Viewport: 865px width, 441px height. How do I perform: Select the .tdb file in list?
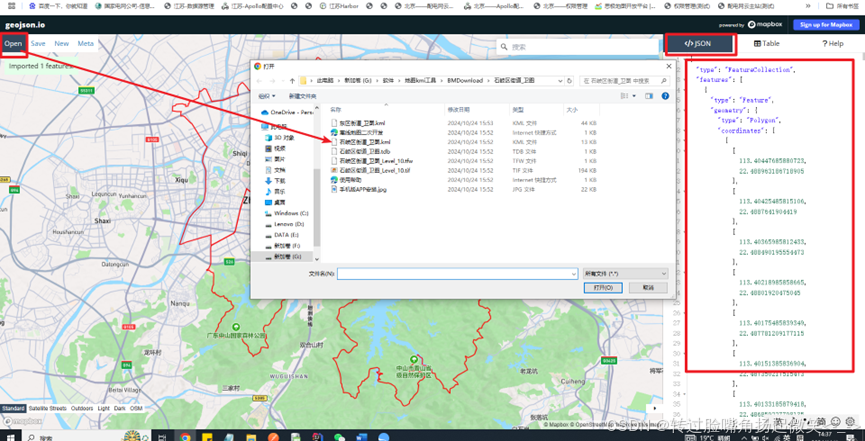tap(364, 151)
